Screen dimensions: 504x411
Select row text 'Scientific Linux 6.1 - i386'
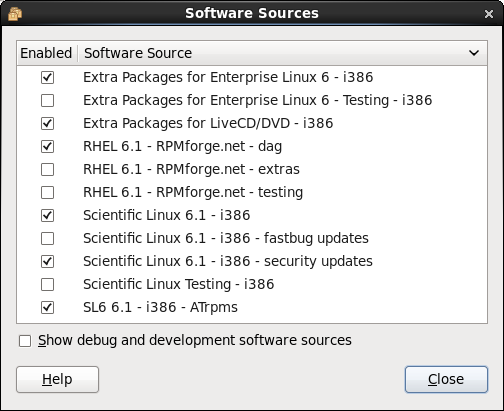point(167,215)
